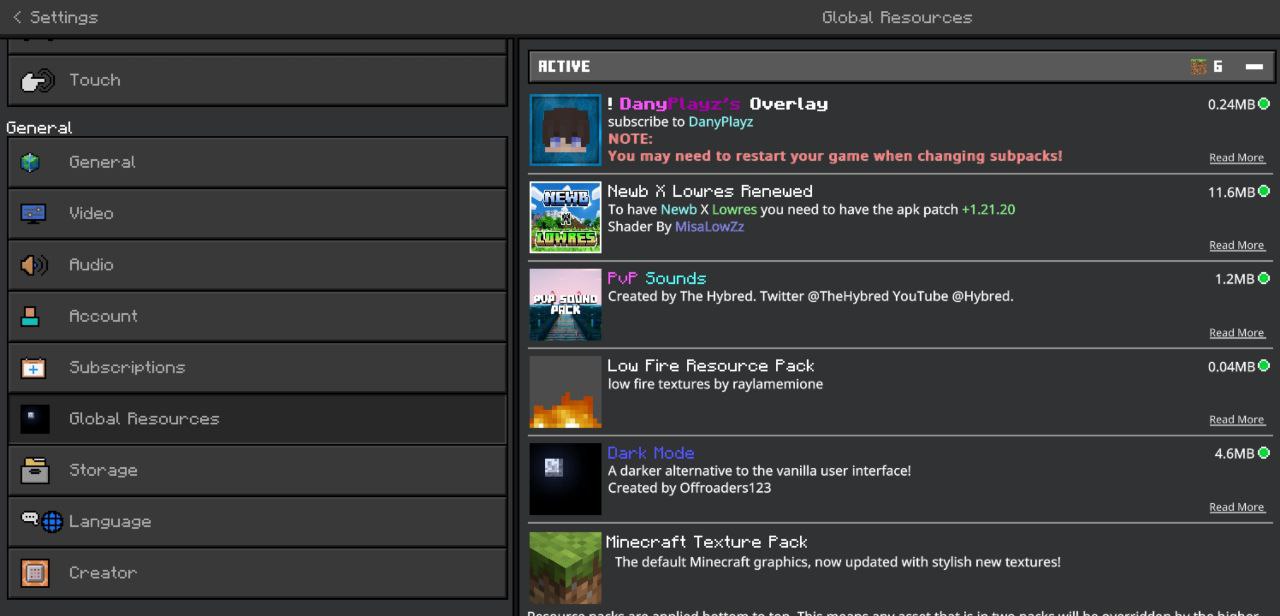Go back to Settings with the back arrow

point(17,17)
